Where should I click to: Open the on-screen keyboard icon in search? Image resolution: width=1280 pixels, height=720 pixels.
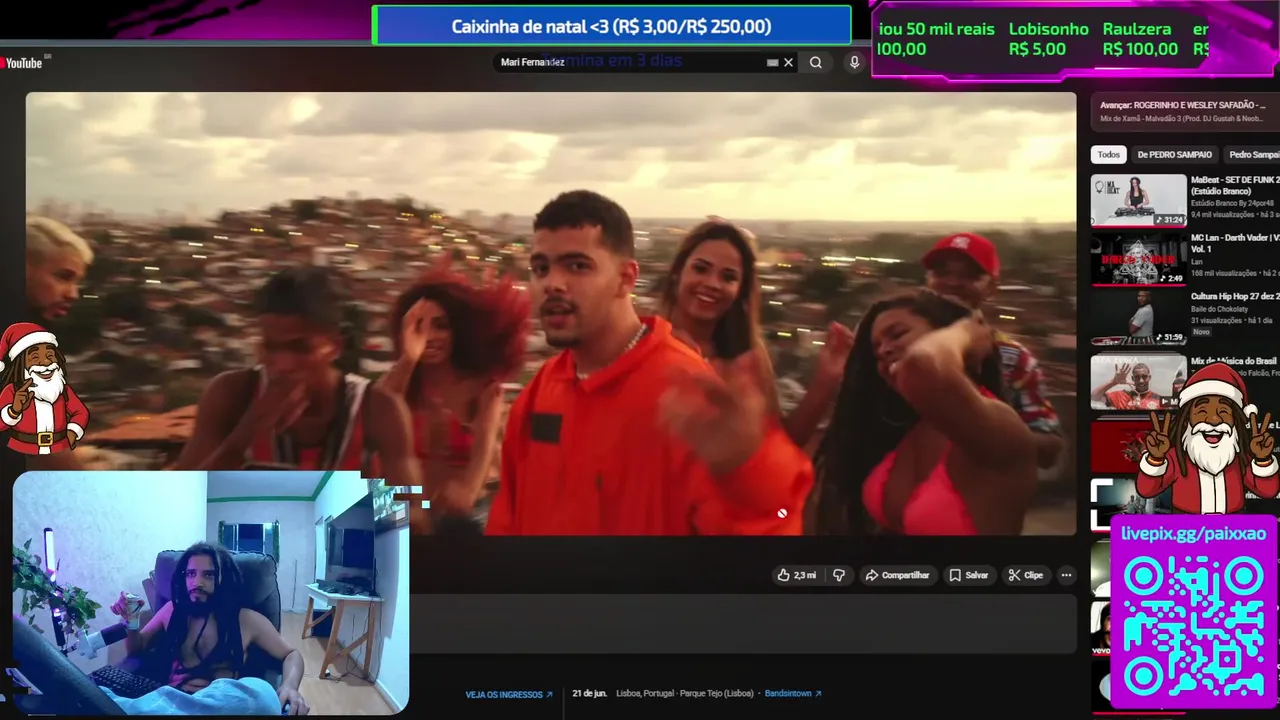772,62
